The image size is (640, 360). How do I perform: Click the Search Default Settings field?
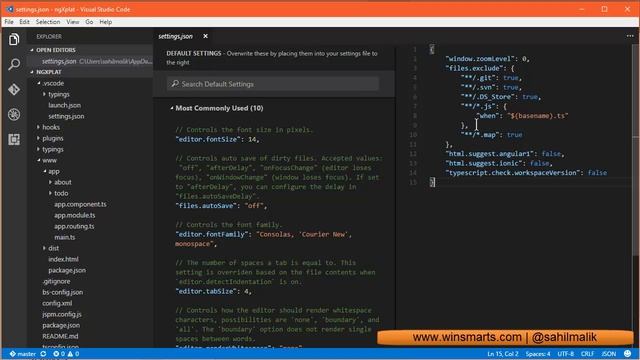point(273,84)
